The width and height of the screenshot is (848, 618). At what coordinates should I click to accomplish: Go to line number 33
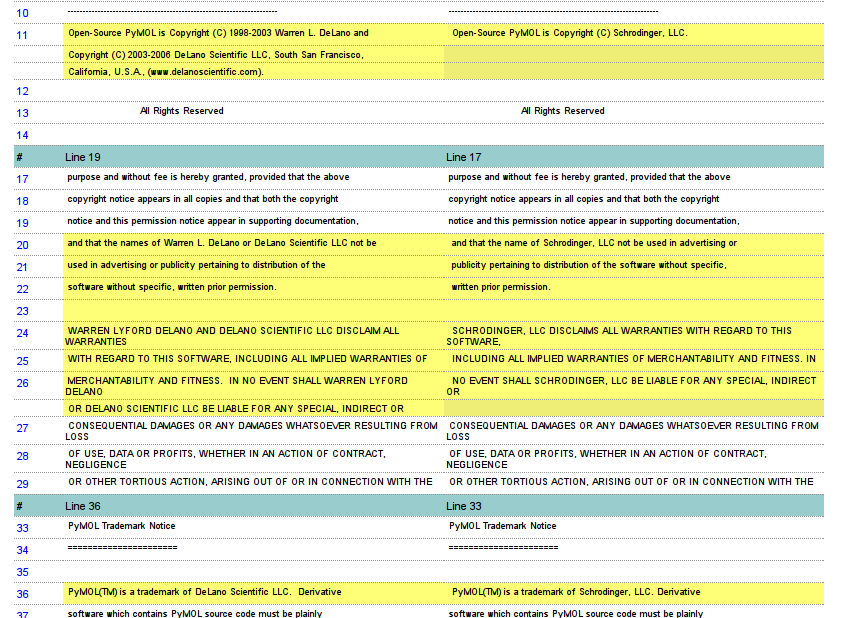[x=22, y=528]
